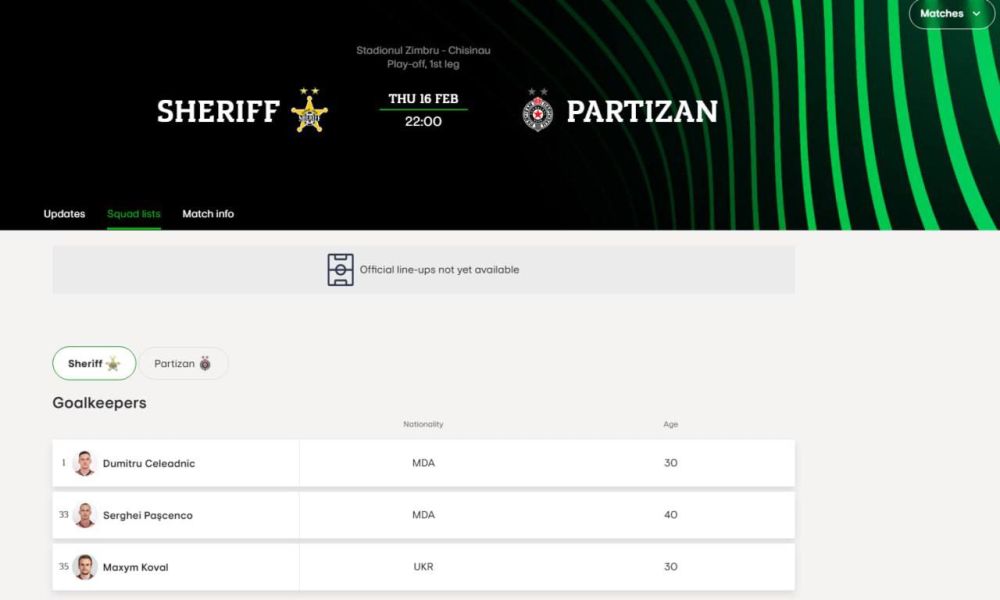Click the football pitch line-up icon
This screenshot has width=1000, height=600.
pyautogui.click(x=341, y=270)
